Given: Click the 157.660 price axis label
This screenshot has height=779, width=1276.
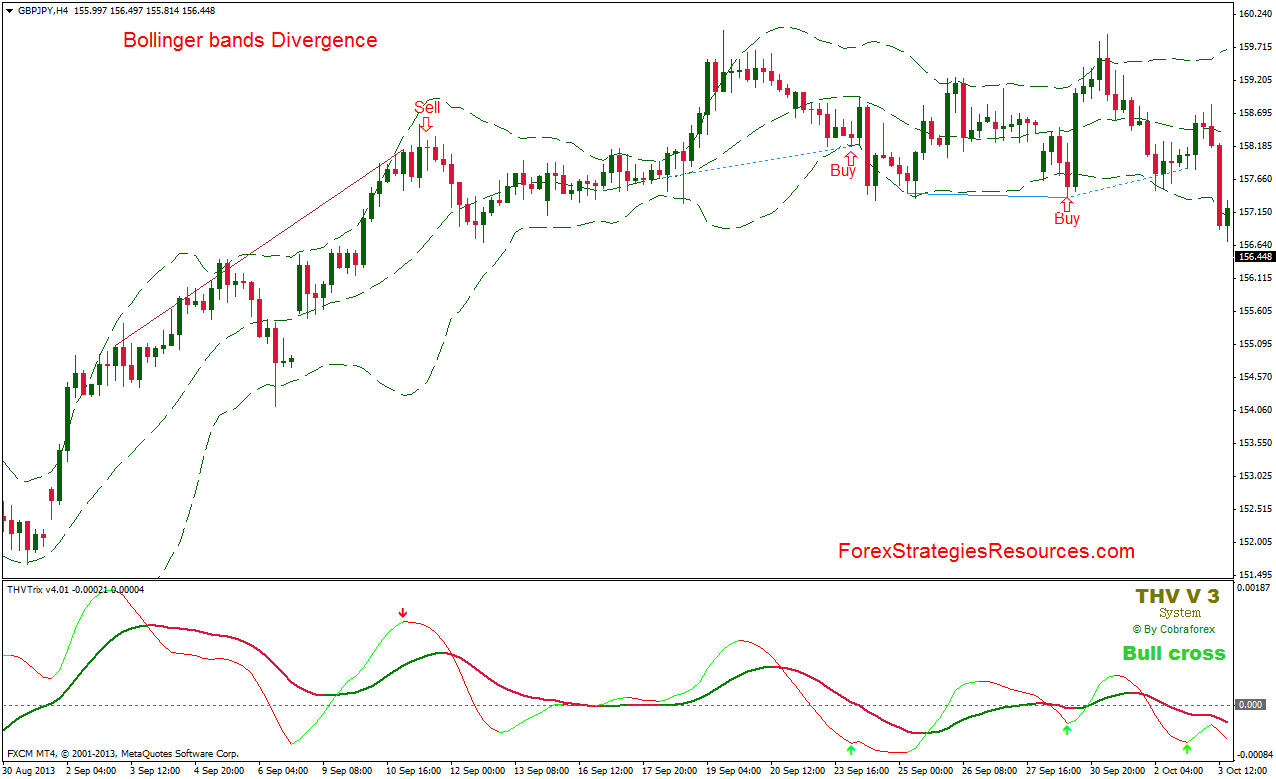Looking at the screenshot, I should (x=1254, y=179).
